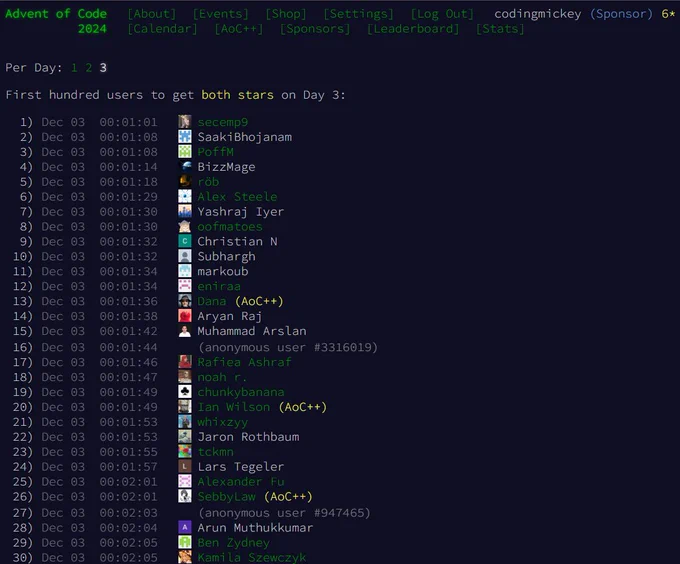This screenshot has width=680, height=564.
Task: Open the [Settings] menu link
Action: pyautogui.click(x=359, y=14)
